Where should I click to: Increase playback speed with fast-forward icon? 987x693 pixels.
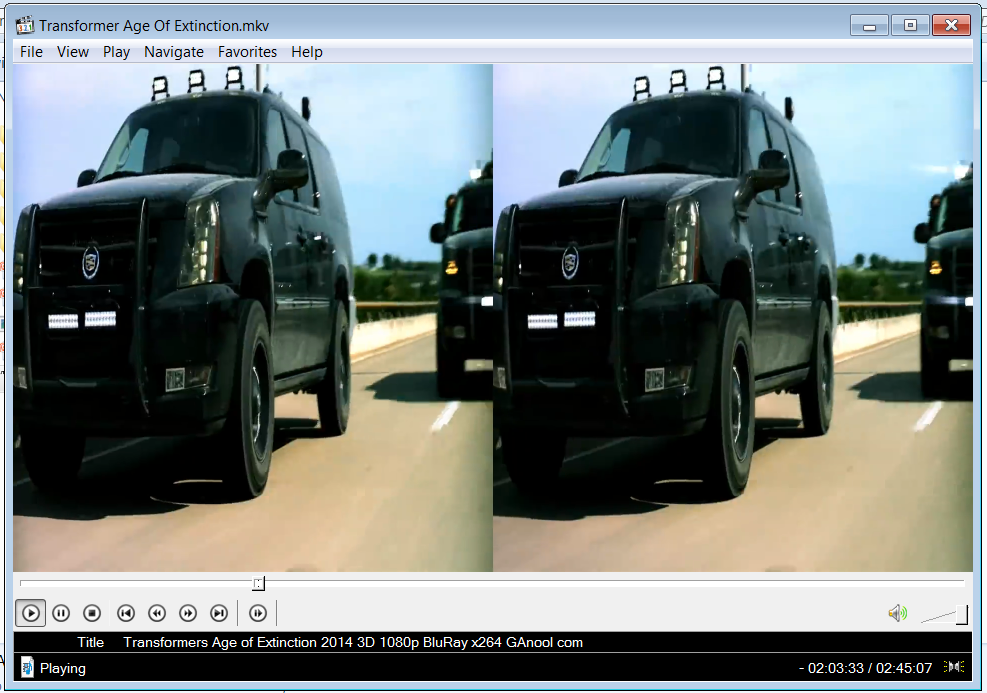[x=188, y=613]
